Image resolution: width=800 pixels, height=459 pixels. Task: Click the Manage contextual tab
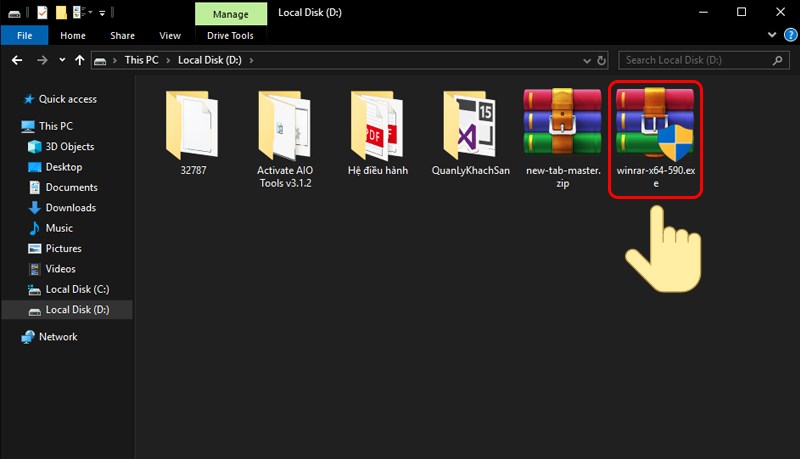pyautogui.click(x=231, y=14)
